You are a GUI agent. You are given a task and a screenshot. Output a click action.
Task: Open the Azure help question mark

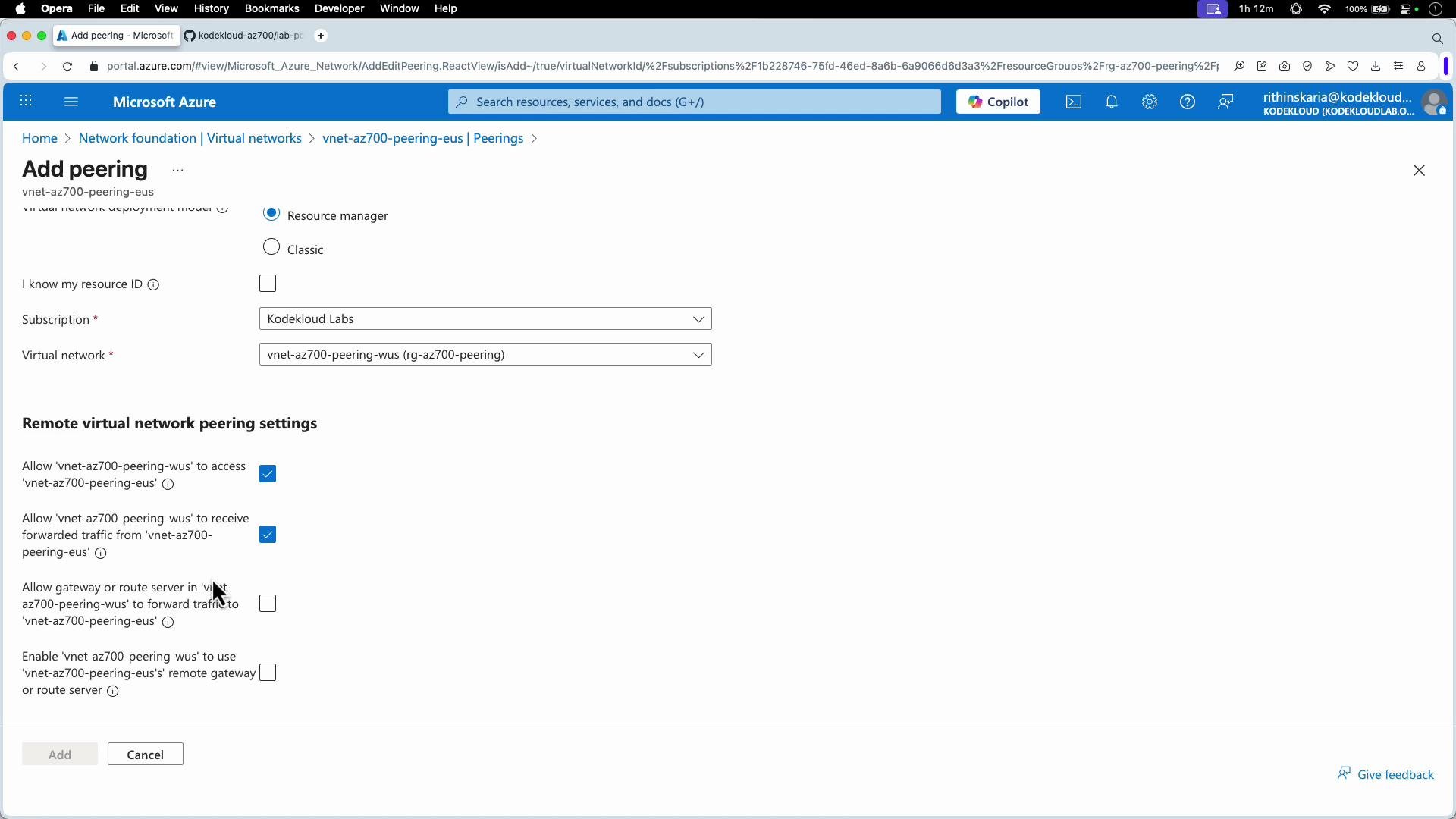(1188, 102)
